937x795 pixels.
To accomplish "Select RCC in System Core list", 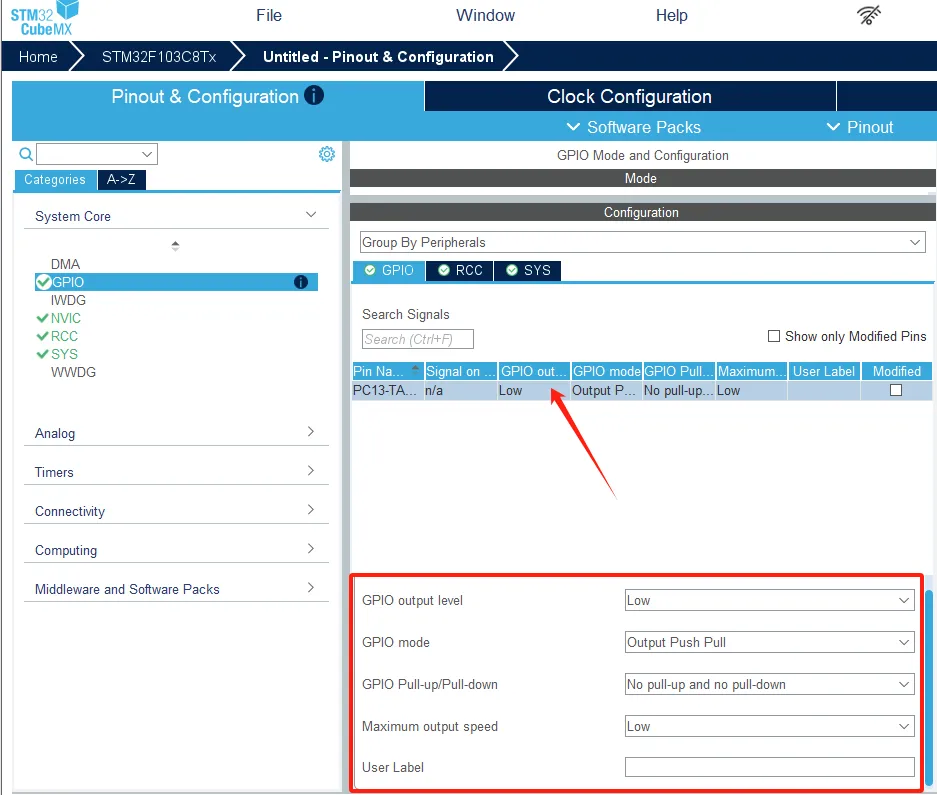I will tap(64, 336).
